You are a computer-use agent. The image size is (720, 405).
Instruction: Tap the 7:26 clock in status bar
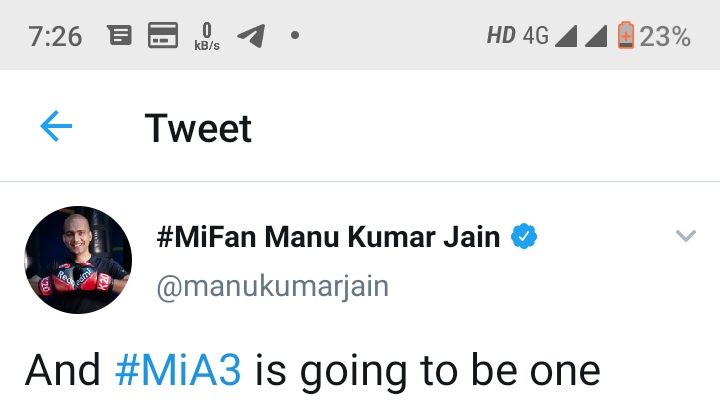tap(55, 36)
